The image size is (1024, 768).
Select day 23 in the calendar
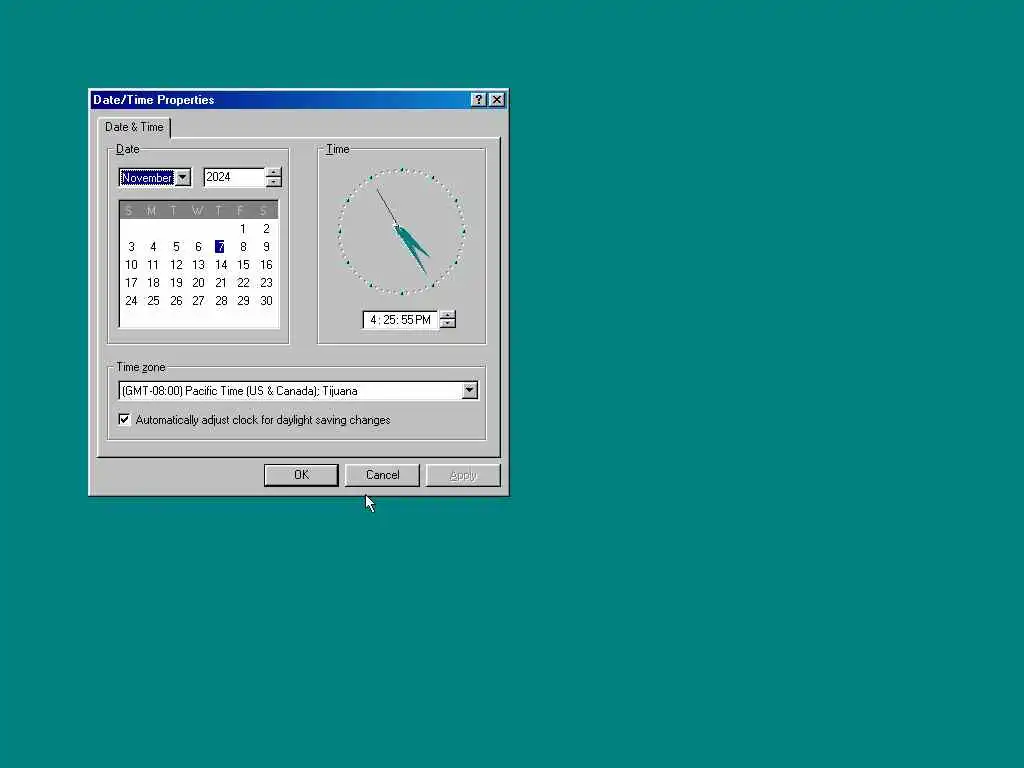[266, 283]
